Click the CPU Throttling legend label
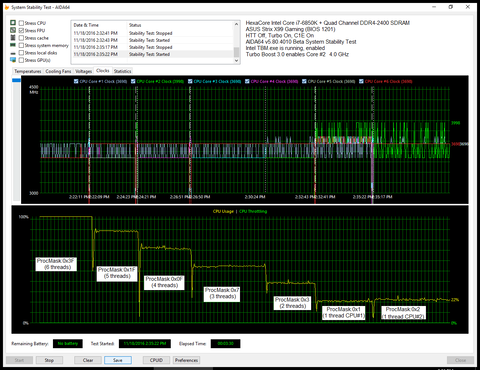Viewport: 480px width, 370px height. pyautogui.click(x=253, y=211)
